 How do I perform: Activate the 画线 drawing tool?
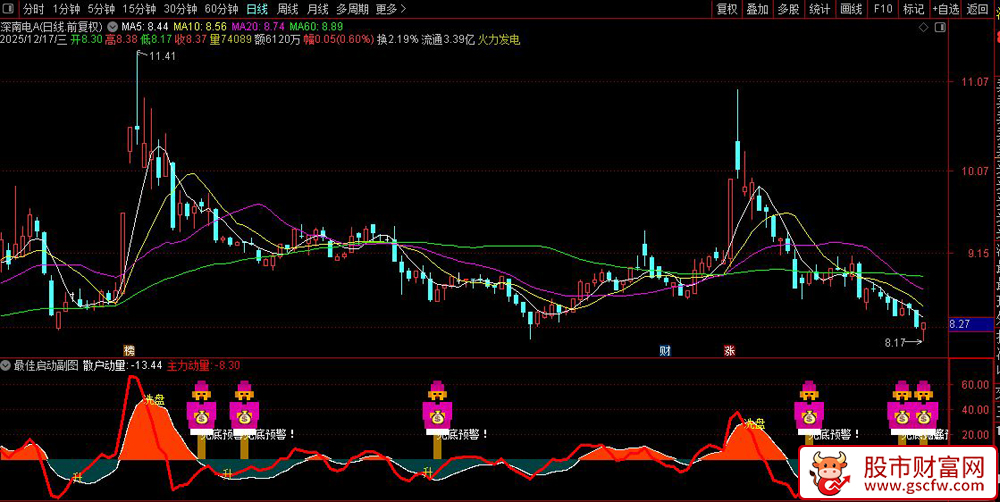(x=851, y=9)
